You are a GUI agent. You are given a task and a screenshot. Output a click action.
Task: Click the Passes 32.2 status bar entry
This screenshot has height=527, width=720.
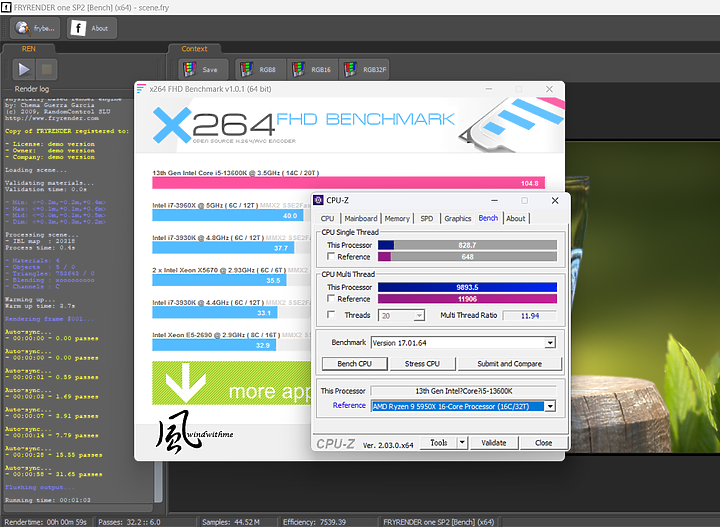[129, 522]
